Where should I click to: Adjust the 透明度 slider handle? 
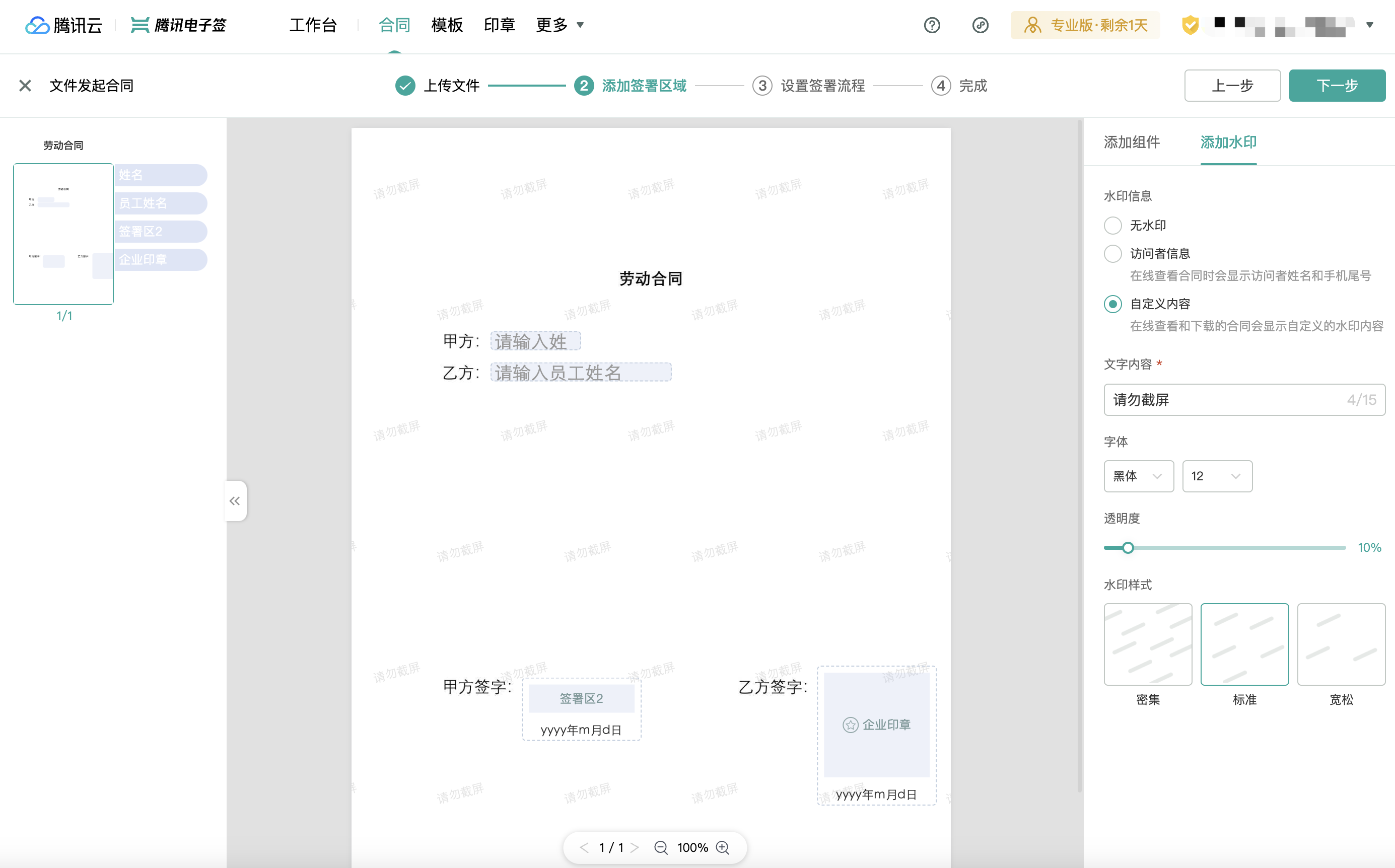point(1128,547)
